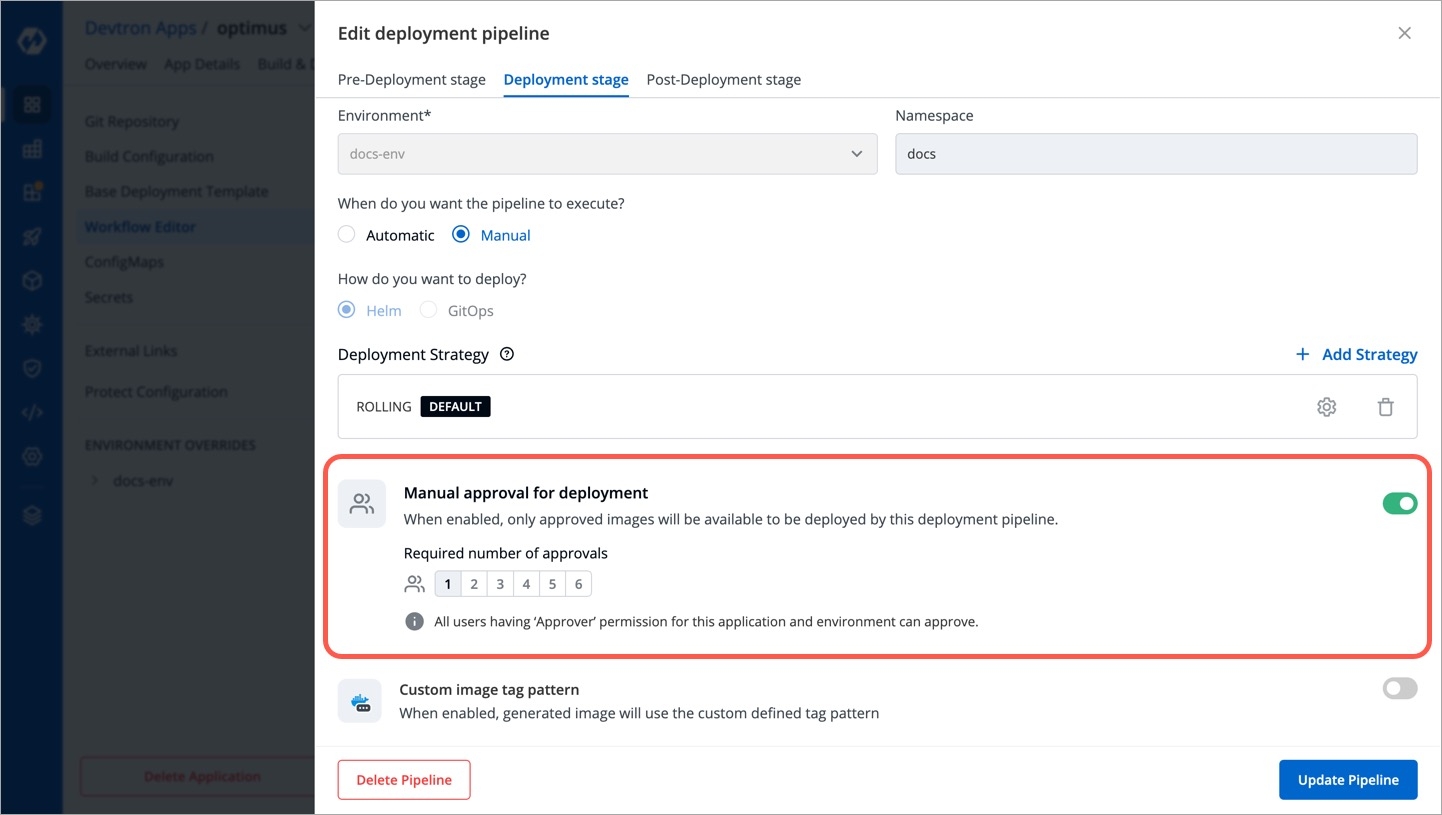This screenshot has height=815, width=1442.
Task: Click the Delete Pipeline button
Action: point(404,780)
